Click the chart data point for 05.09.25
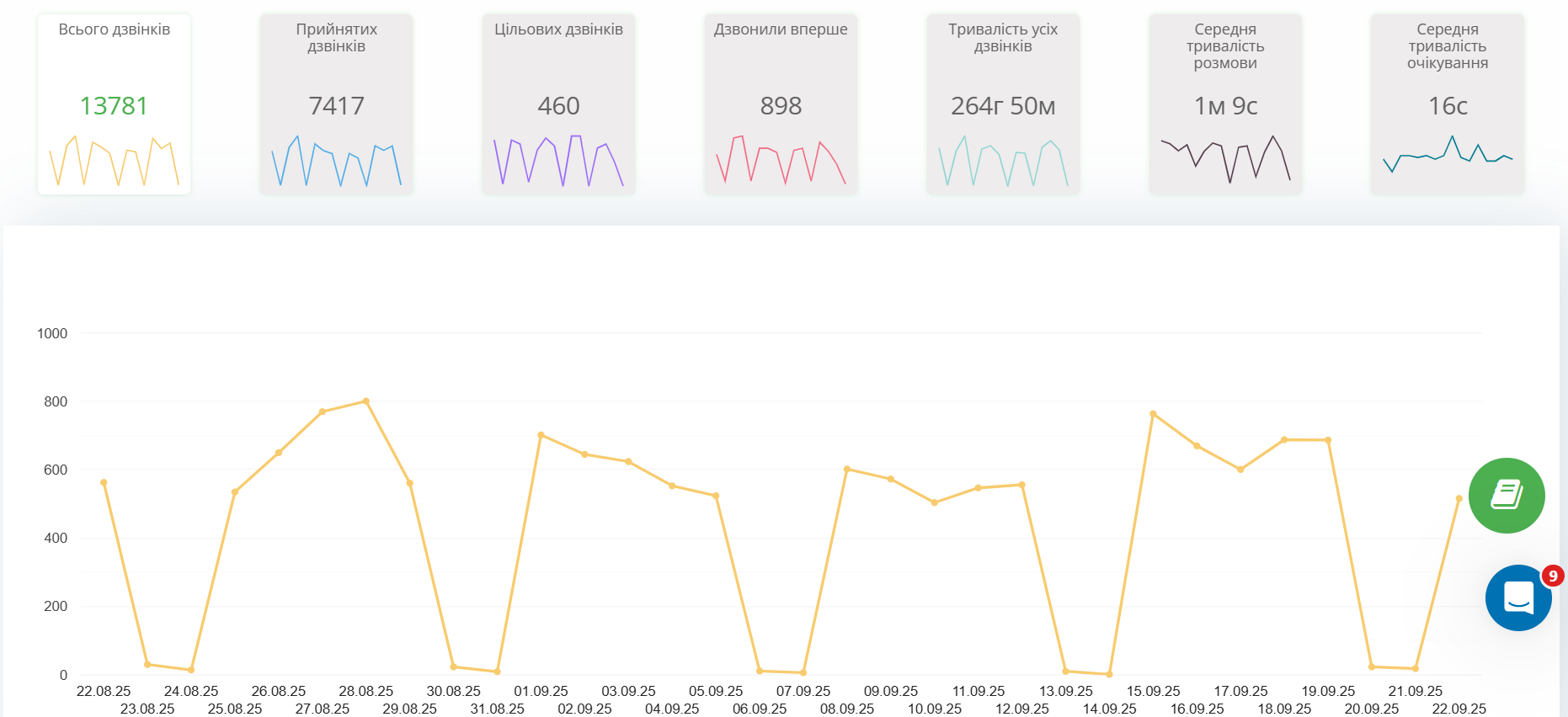Image resolution: width=1568 pixels, height=717 pixels. click(716, 497)
